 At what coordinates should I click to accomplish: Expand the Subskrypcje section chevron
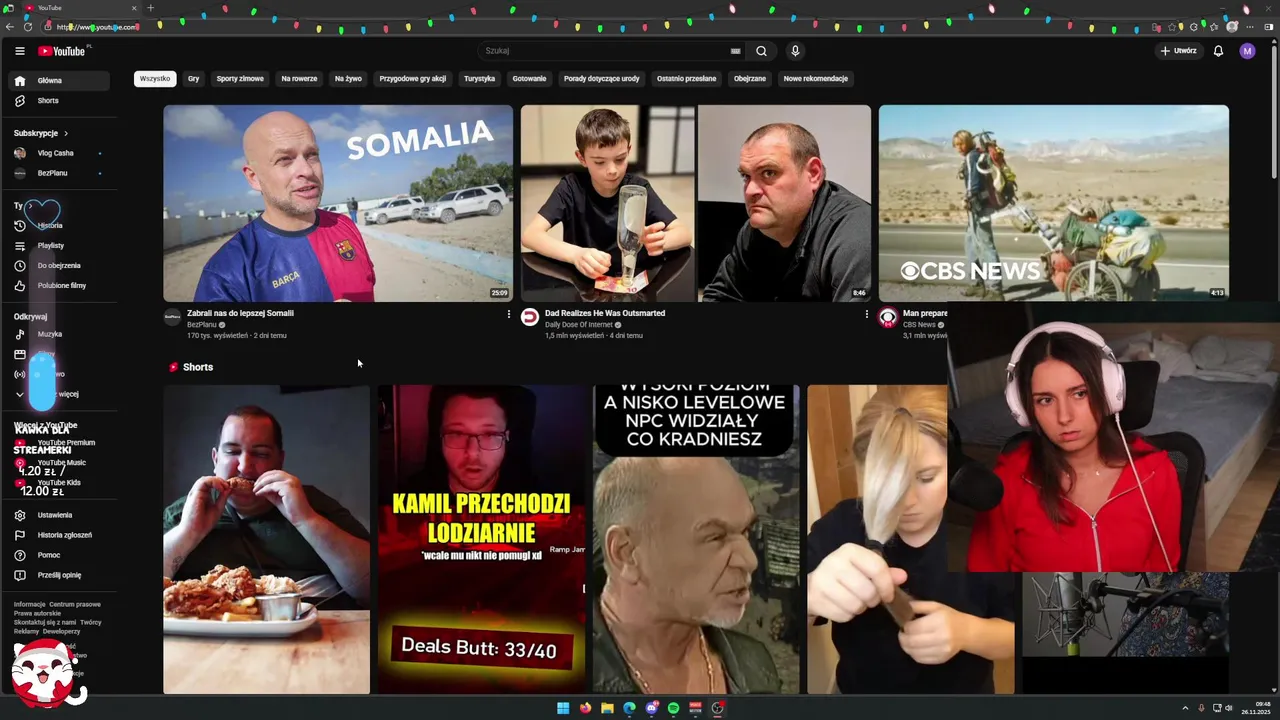tap(66, 133)
